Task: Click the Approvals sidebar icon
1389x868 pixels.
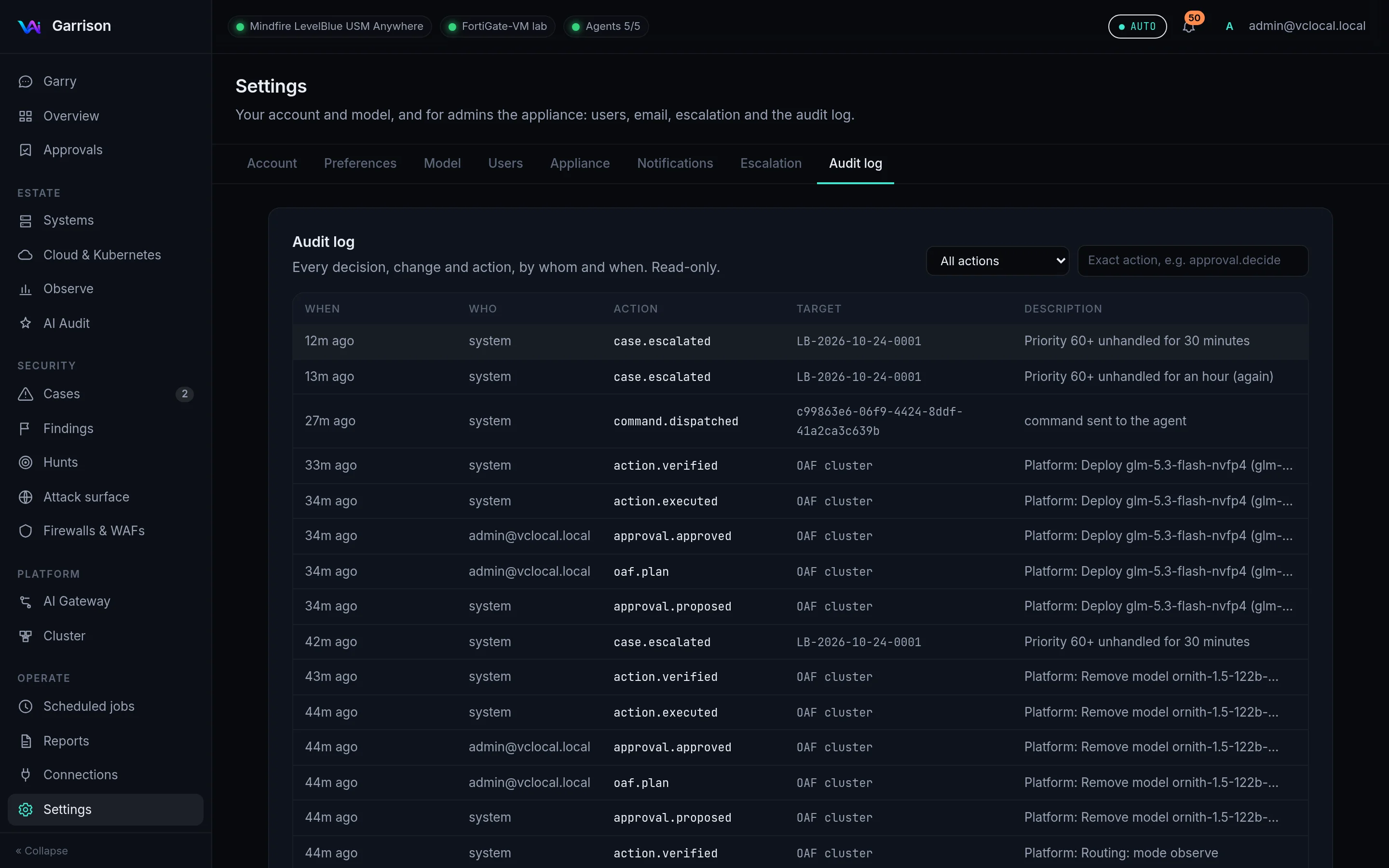Action: click(x=25, y=150)
